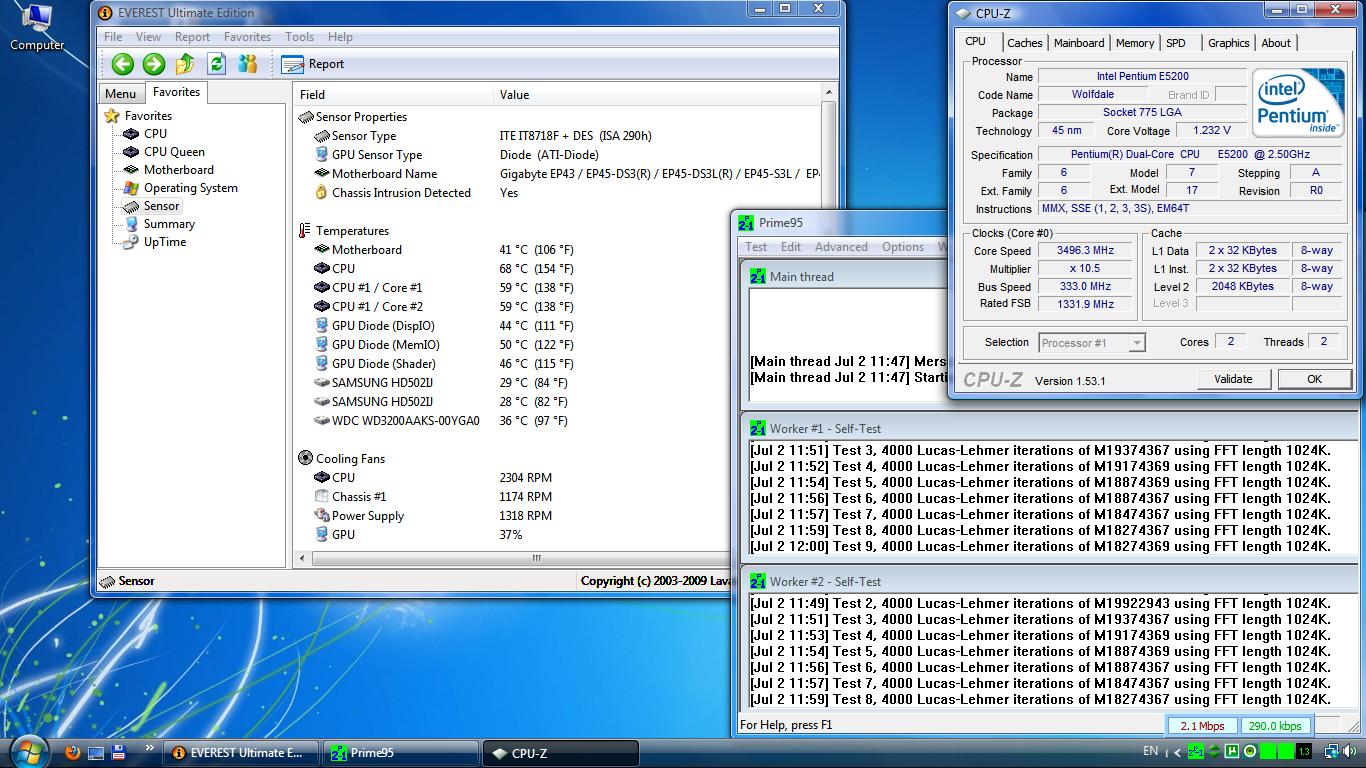
Task: Click the Prime95 Main thread window icon
Action: (x=758, y=277)
